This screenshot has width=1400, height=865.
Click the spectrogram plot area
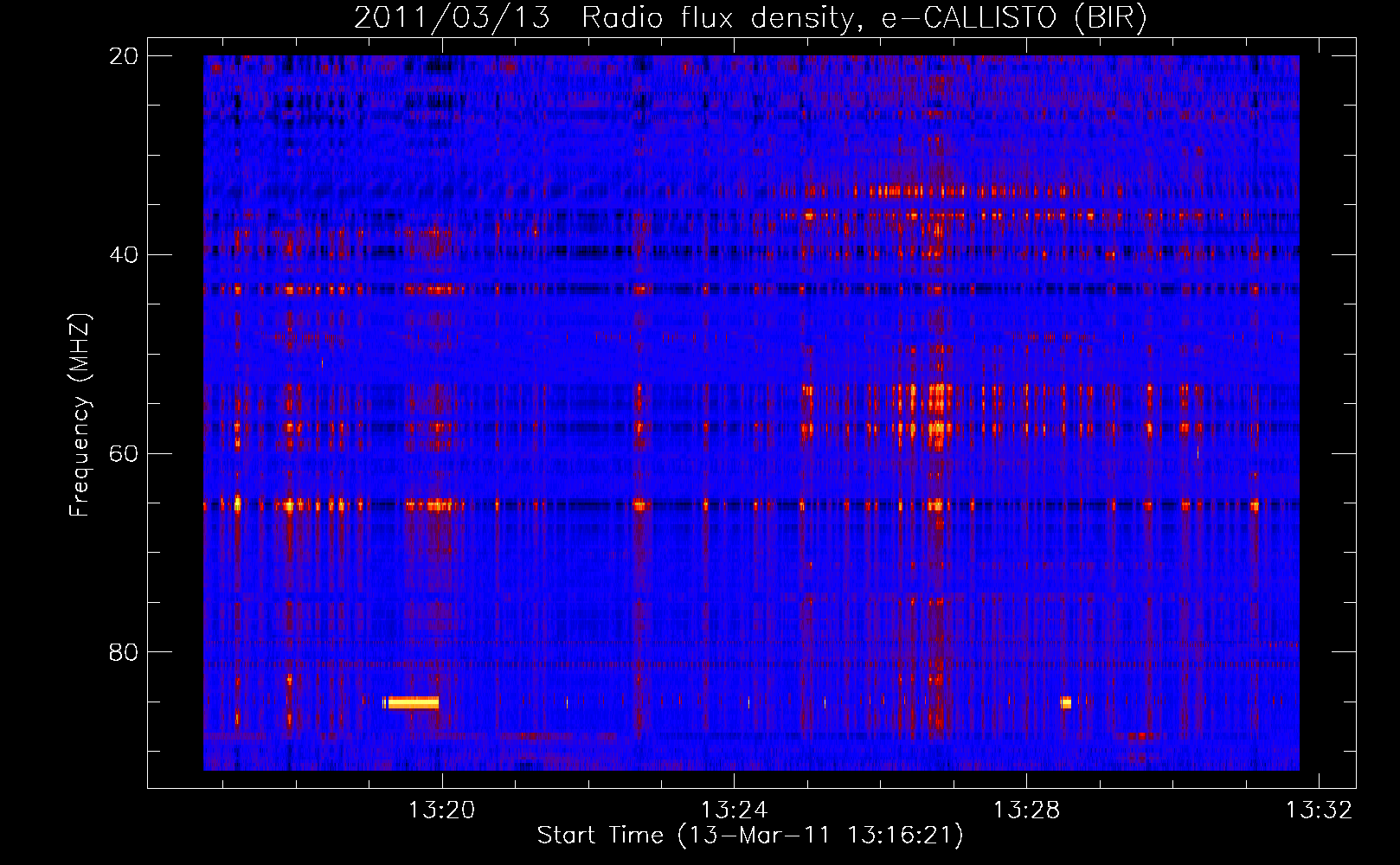pyautogui.click(x=751, y=413)
